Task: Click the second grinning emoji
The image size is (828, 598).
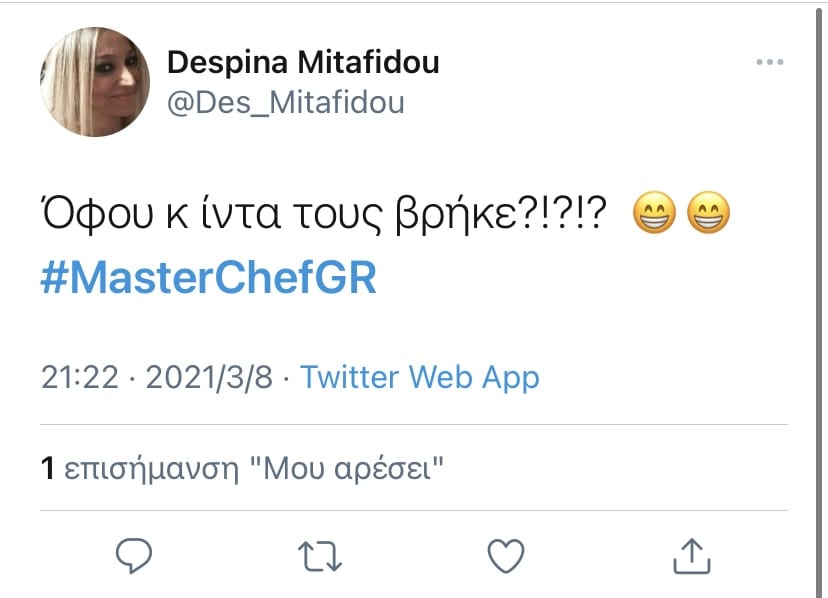Action: [706, 211]
